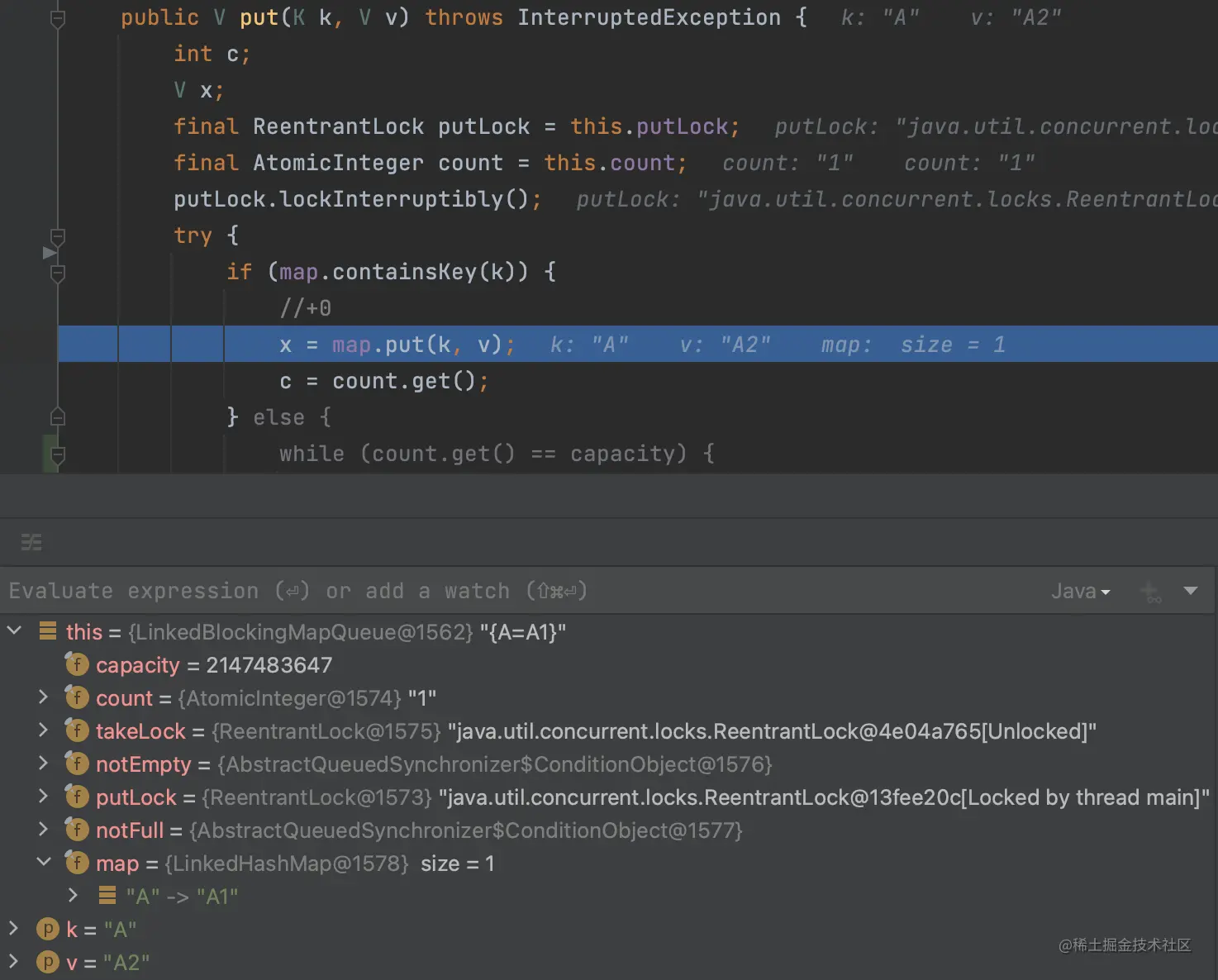The height and width of the screenshot is (980, 1218).
Task: Click the capacity field icon
Action: click(77, 664)
